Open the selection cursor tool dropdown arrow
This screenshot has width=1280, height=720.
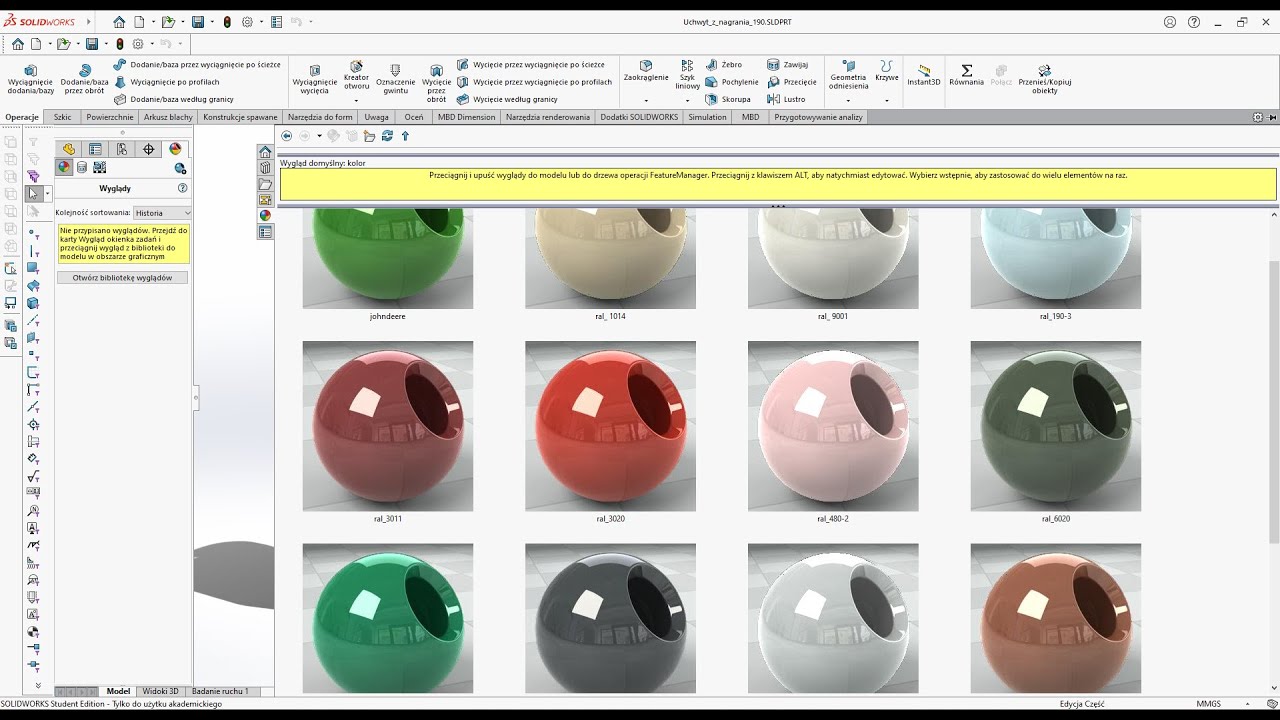[47, 193]
